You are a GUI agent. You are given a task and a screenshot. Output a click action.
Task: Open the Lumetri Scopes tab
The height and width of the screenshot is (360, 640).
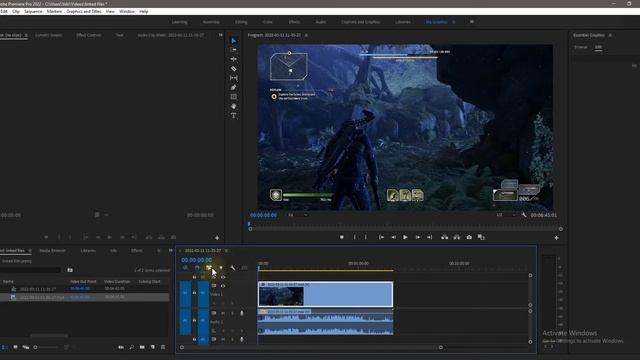[49, 35]
